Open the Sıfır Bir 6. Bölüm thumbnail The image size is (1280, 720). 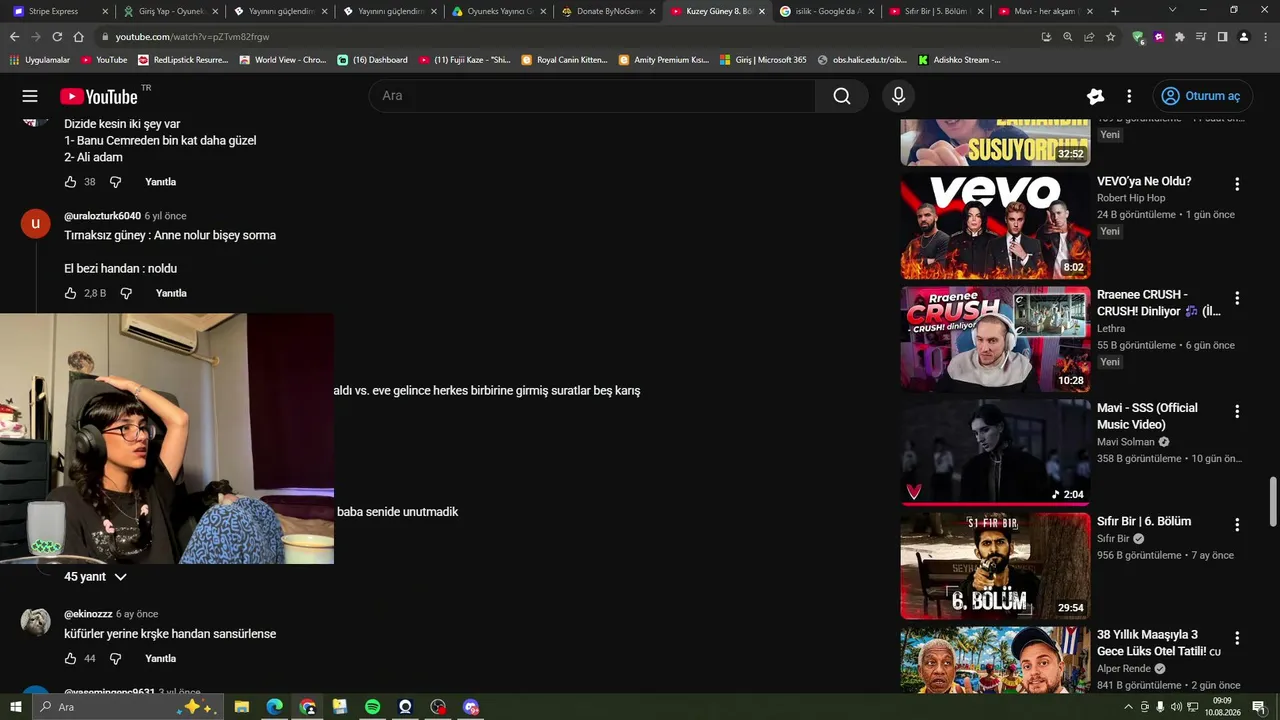coord(995,566)
